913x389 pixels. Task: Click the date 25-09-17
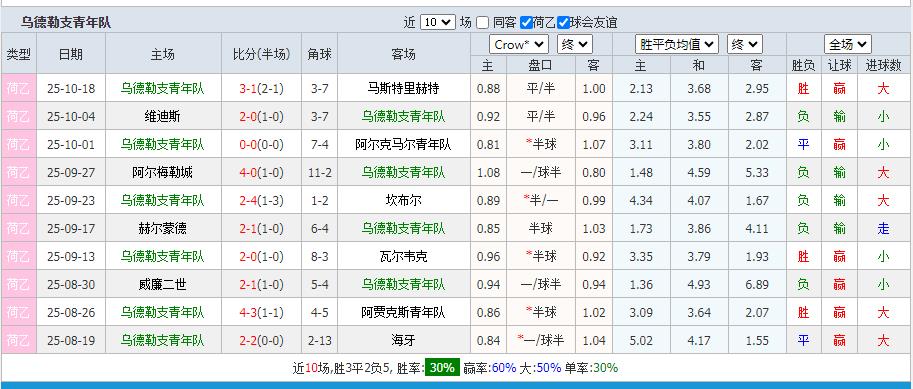pyautogui.click(x=71, y=228)
